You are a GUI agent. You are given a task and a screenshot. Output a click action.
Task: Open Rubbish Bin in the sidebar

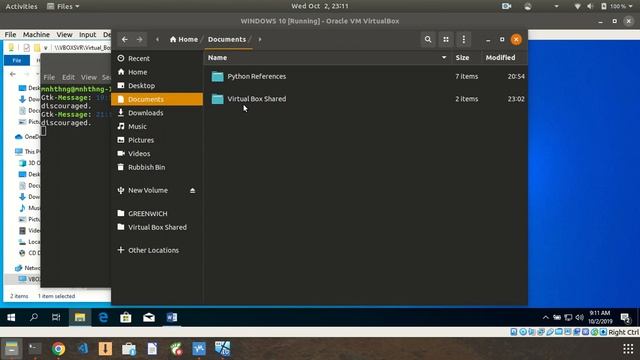(x=157, y=167)
